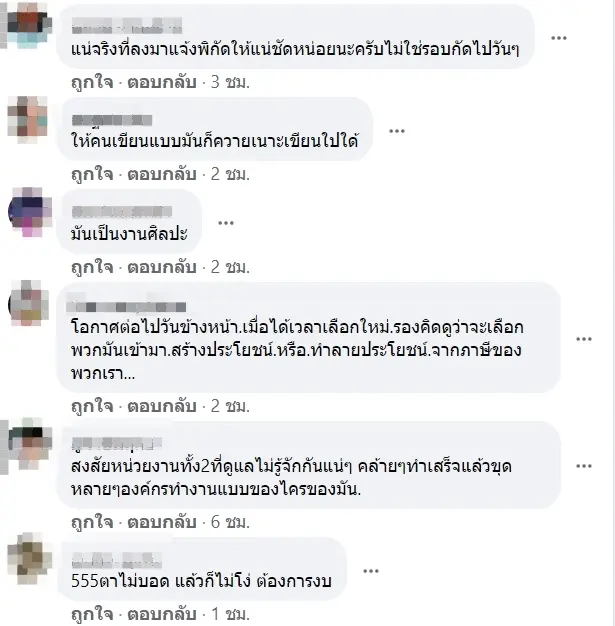Open options menu for the แน่จริงที่ลงมาแจ้งพิกัด comment
The image size is (615, 626).
(x=559, y=38)
